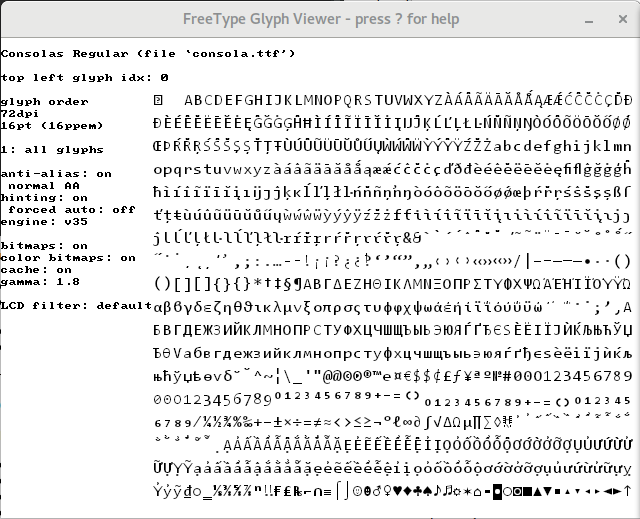Click the backslash glyph \
Viewport: 640px width, 519px height.
[x=288, y=376]
